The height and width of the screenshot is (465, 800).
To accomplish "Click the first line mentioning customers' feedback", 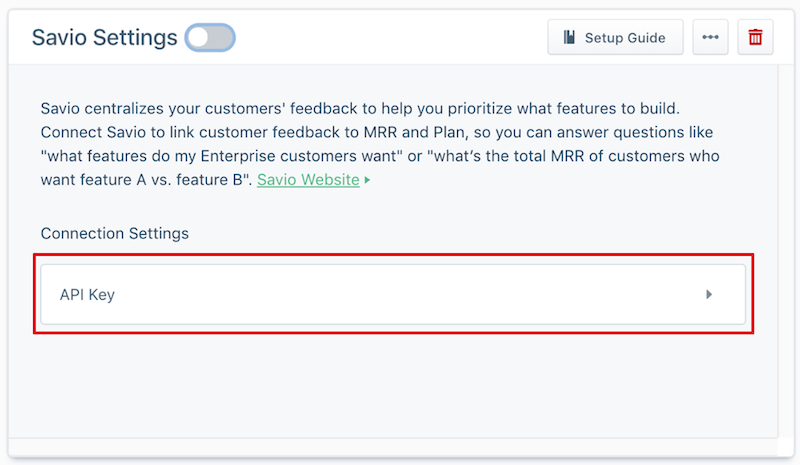I will click(x=360, y=108).
